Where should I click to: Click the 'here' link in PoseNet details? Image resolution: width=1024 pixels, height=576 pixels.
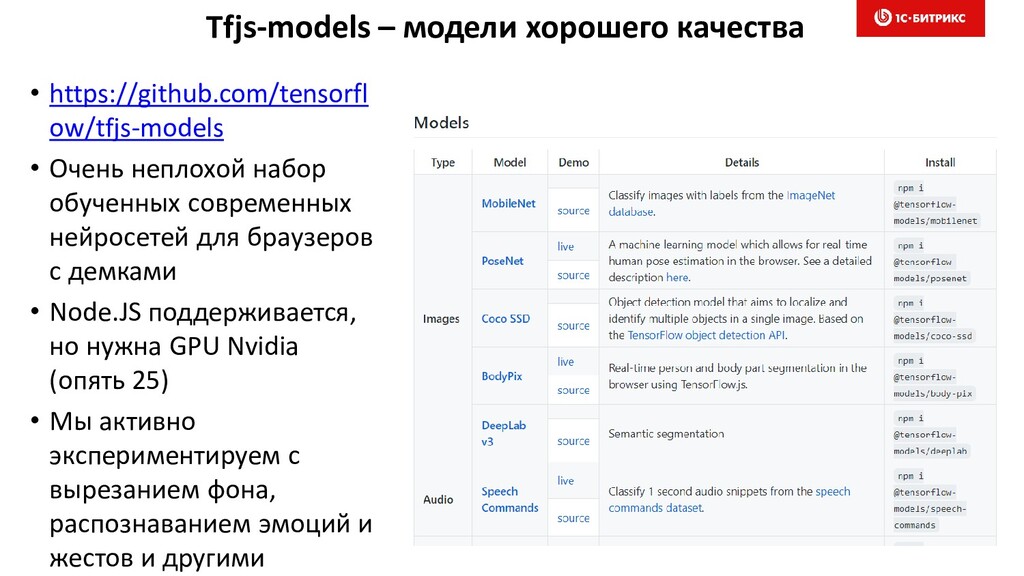677,277
